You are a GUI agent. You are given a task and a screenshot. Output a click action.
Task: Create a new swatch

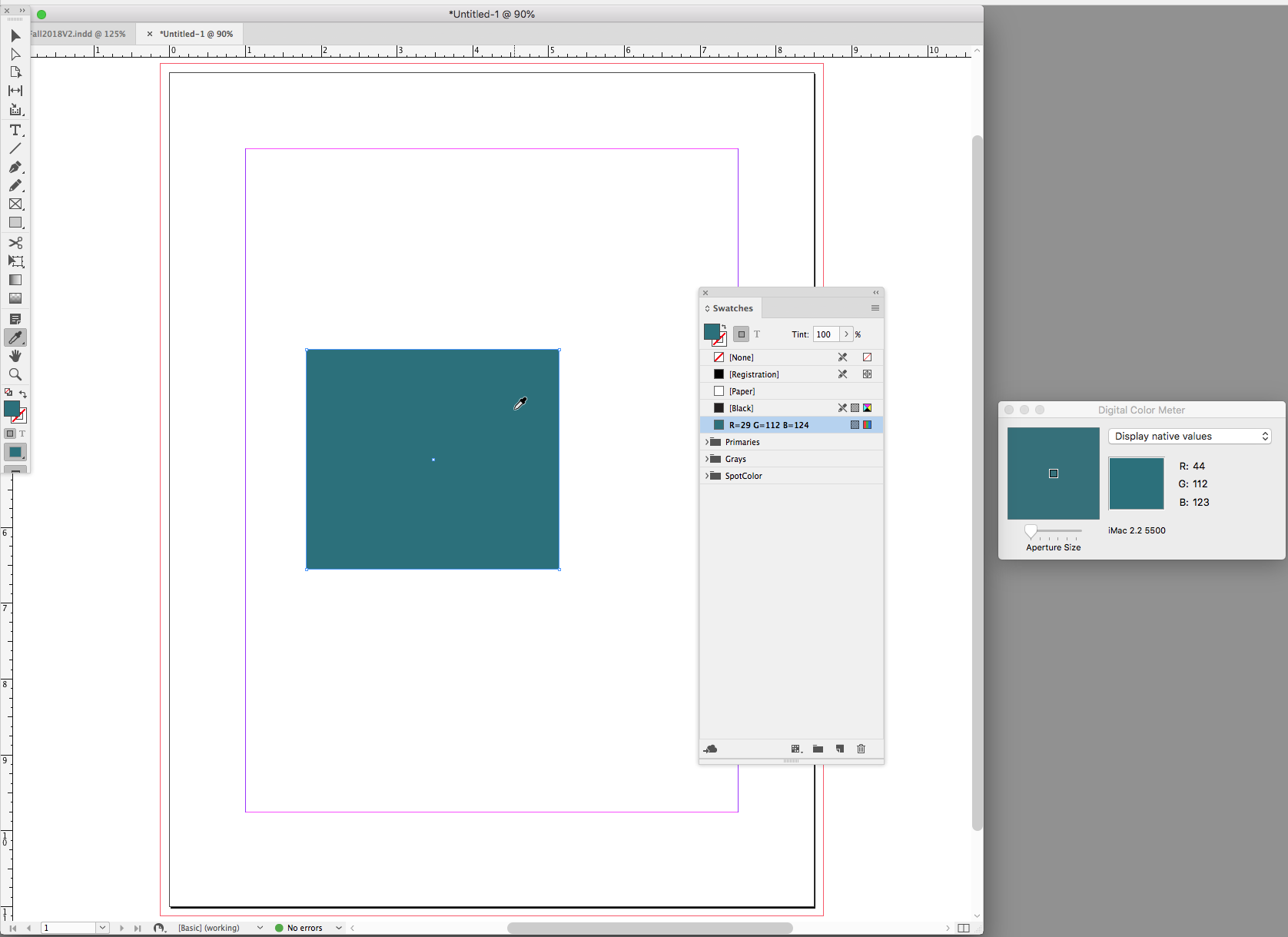click(x=839, y=749)
